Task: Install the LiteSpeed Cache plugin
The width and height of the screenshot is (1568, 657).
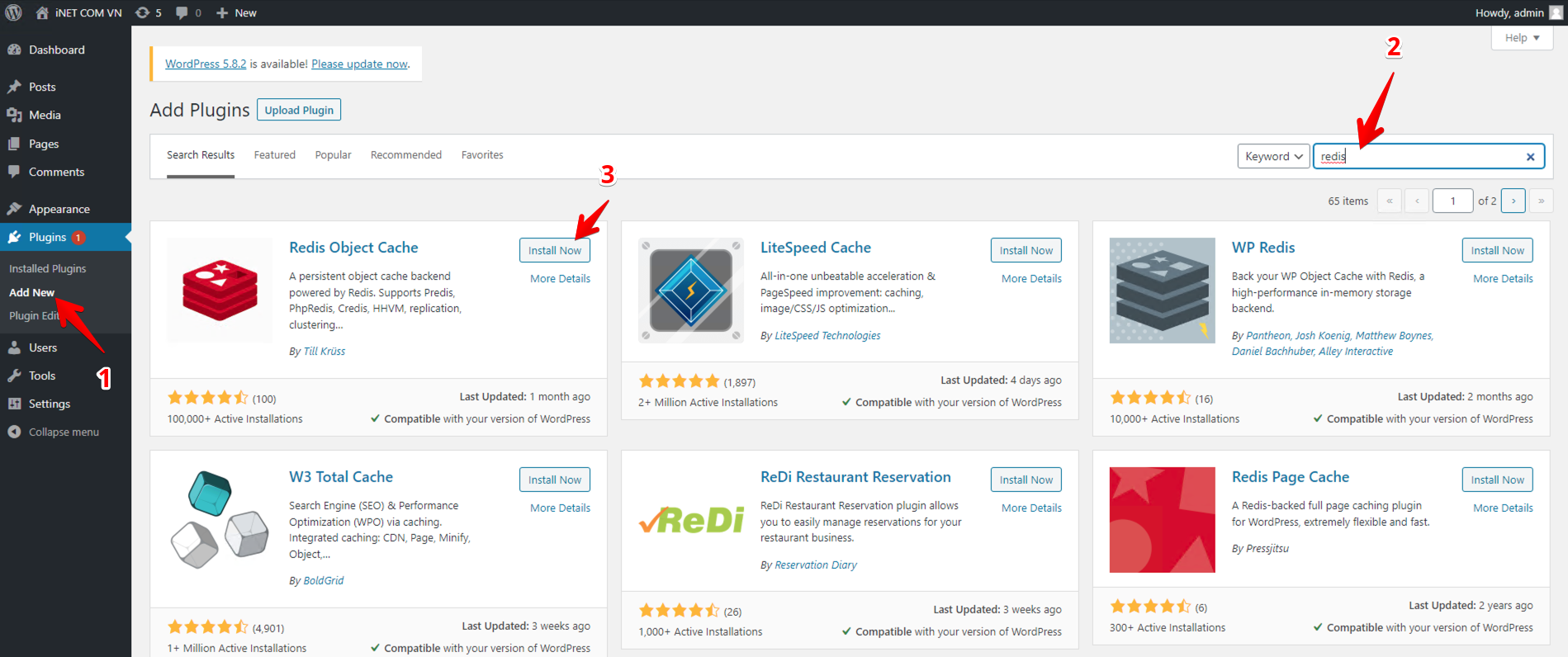Action: (x=1026, y=250)
